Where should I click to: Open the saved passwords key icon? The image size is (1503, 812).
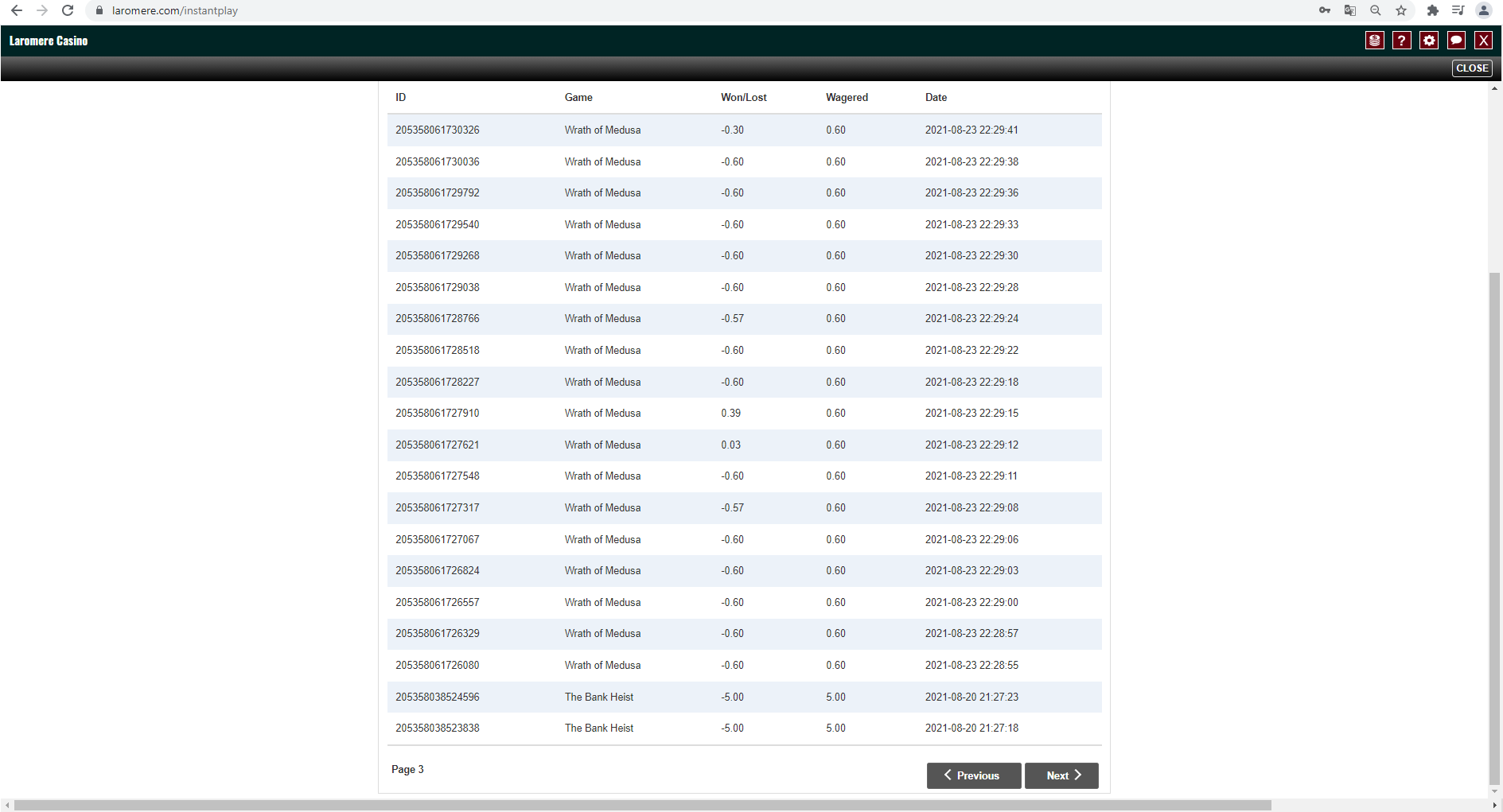(1324, 10)
